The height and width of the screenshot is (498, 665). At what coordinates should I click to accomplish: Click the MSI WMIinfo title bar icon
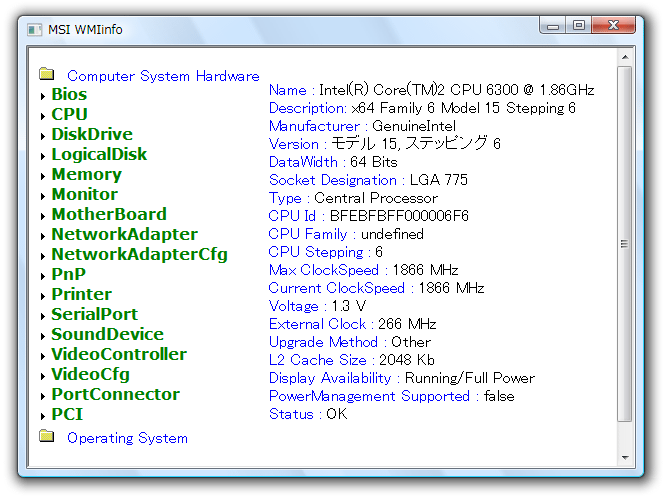pyautogui.click(x=35, y=29)
